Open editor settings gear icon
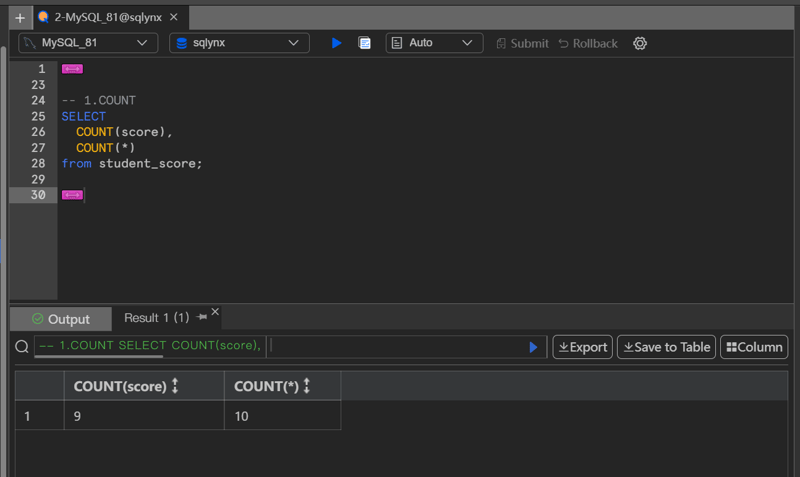 click(x=640, y=43)
